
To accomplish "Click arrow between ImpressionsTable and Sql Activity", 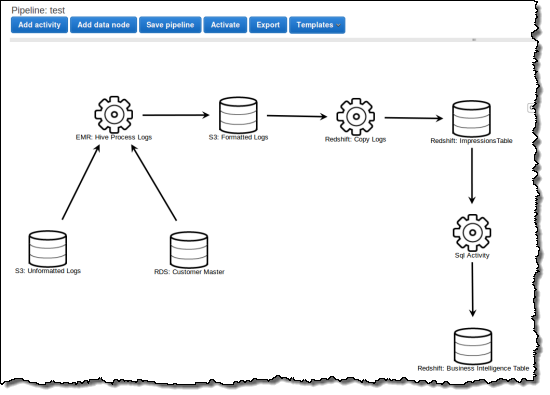I will coord(472,175).
